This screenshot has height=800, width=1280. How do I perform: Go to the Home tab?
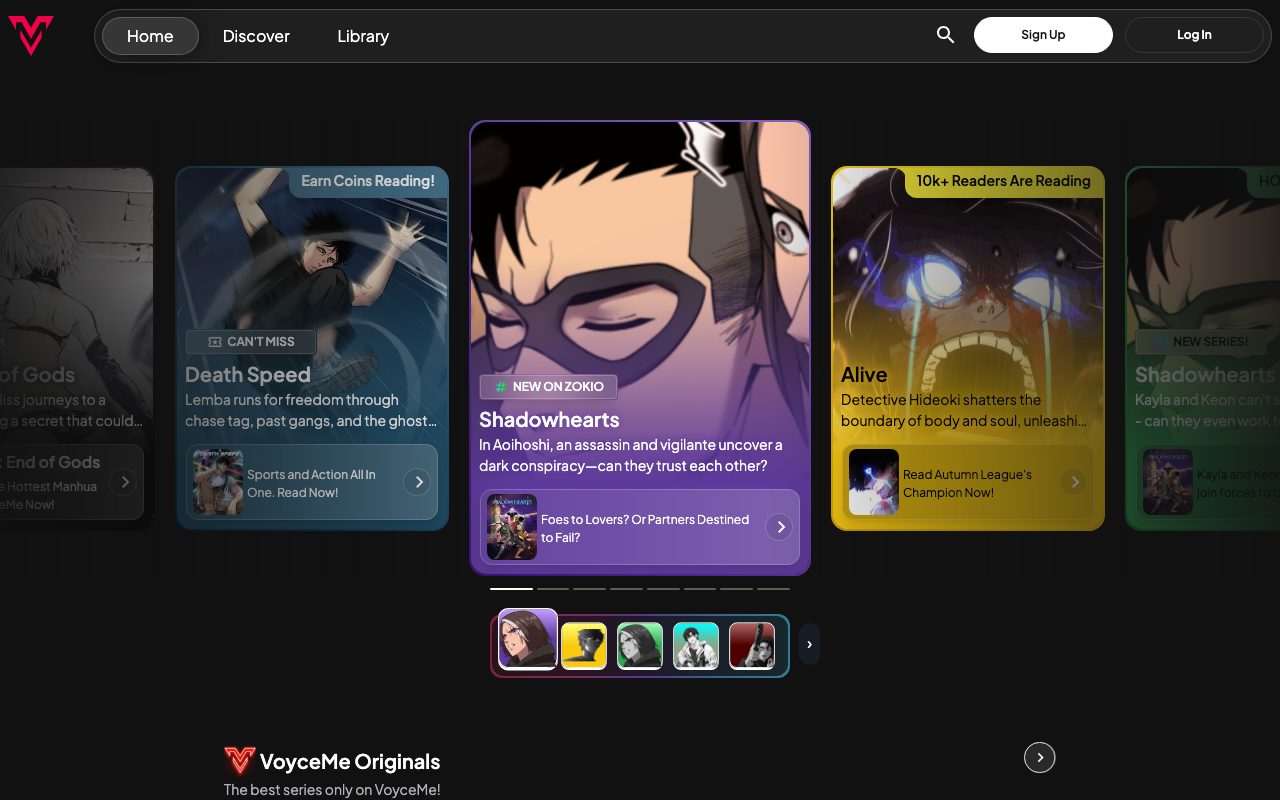click(x=150, y=36)
